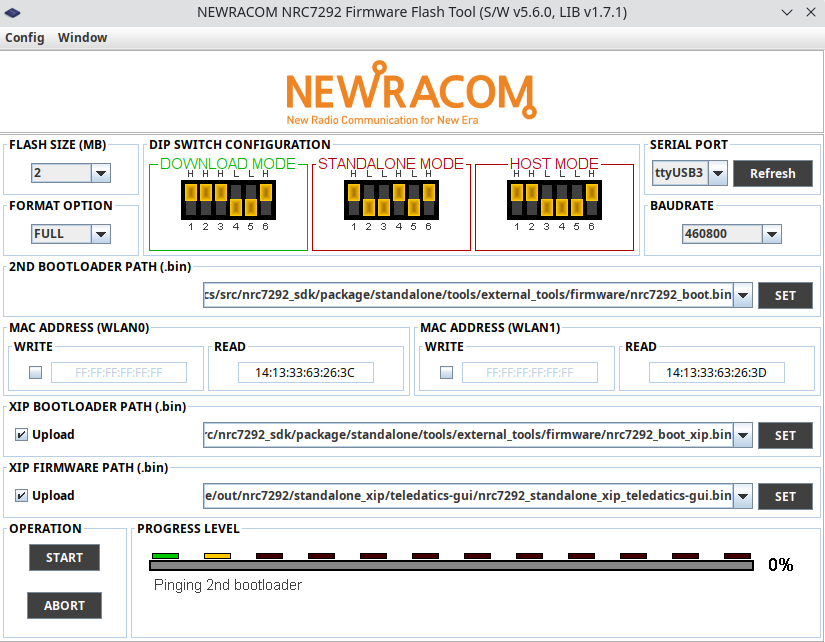Click the window collapse chevron in title bar

pos(787,12)
